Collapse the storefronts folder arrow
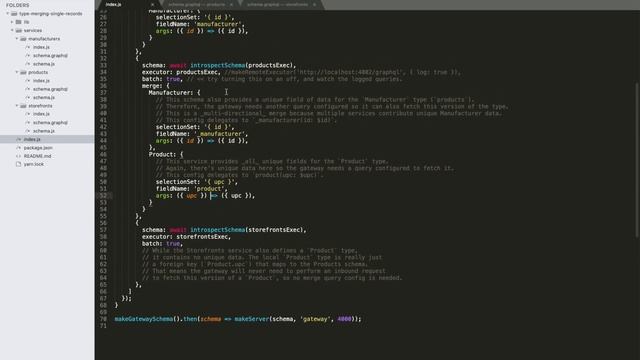This screenshot has height=360, width=640. tap(17, 106)
